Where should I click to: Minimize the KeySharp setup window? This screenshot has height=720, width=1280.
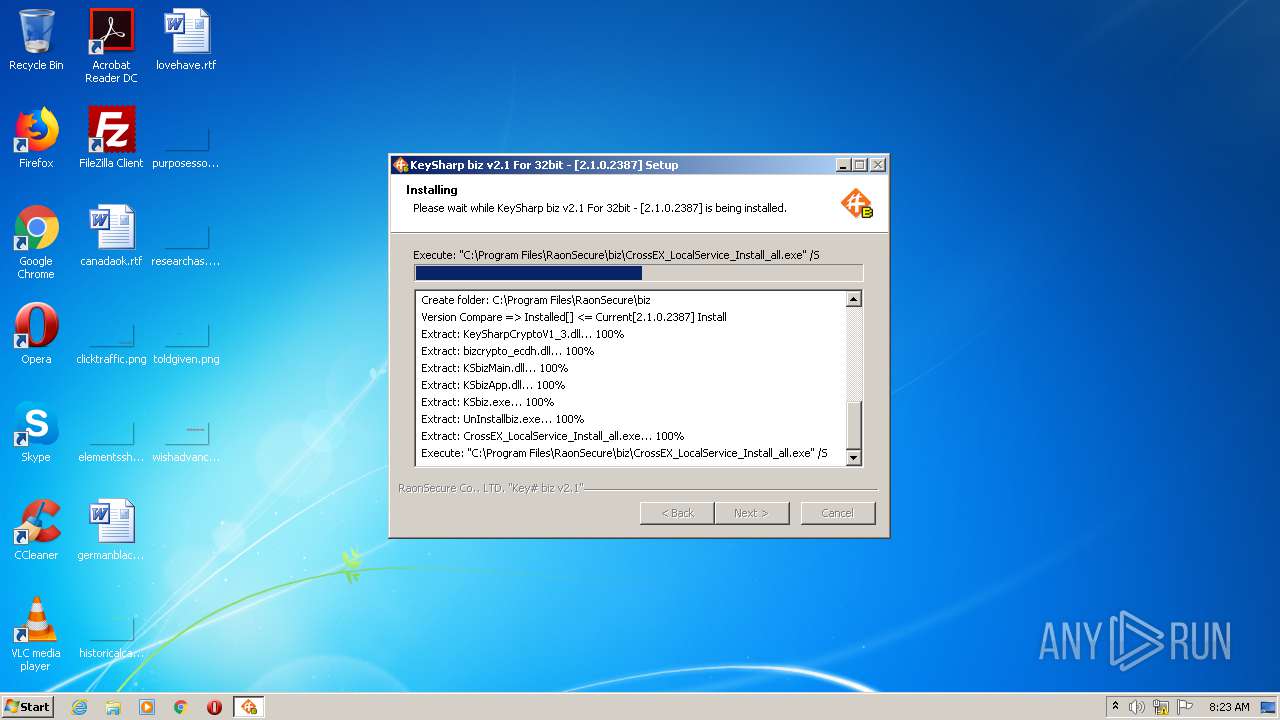[x=843, y=165]
